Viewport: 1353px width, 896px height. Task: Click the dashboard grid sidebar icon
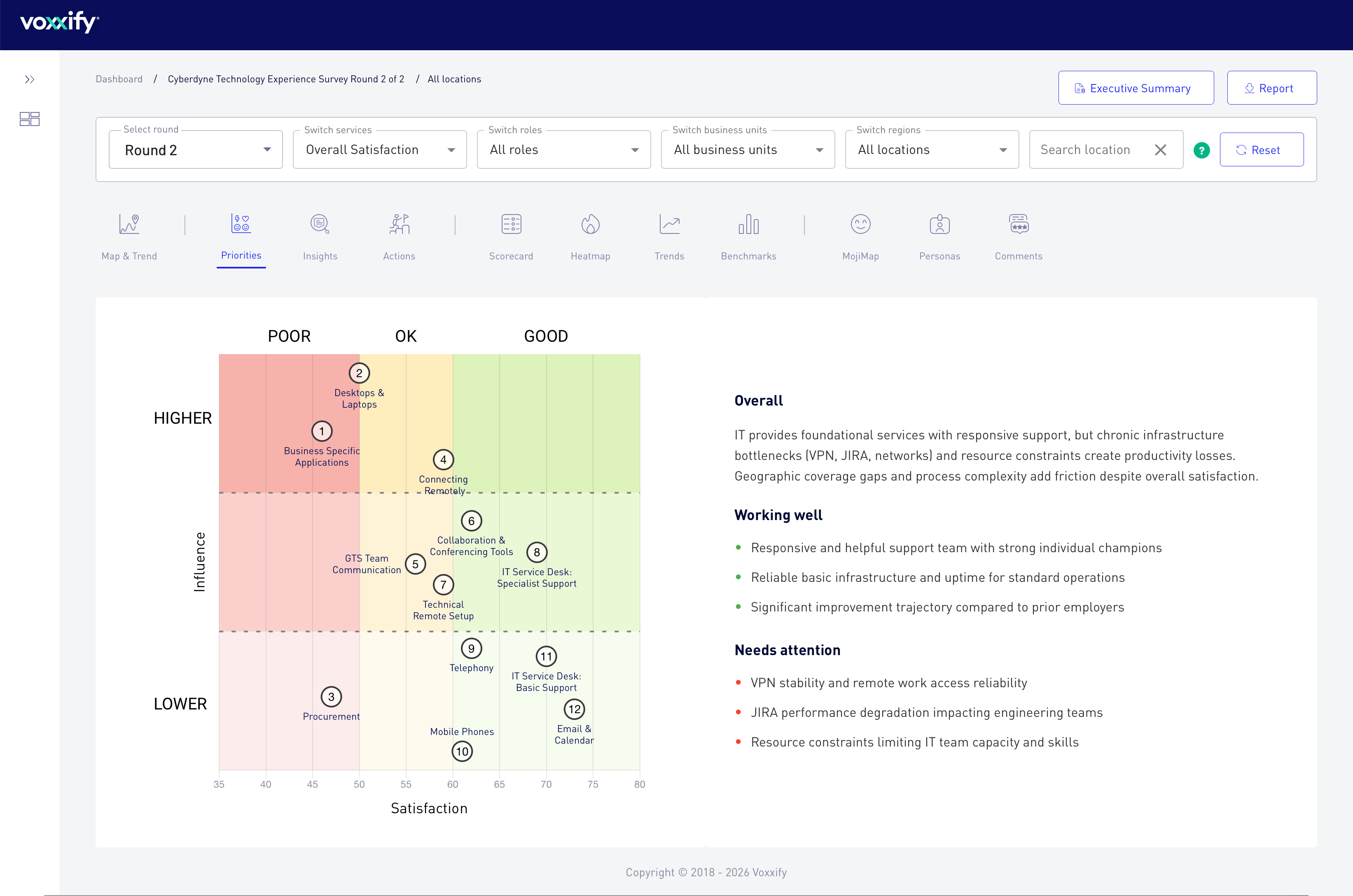[x=30, y=119]
